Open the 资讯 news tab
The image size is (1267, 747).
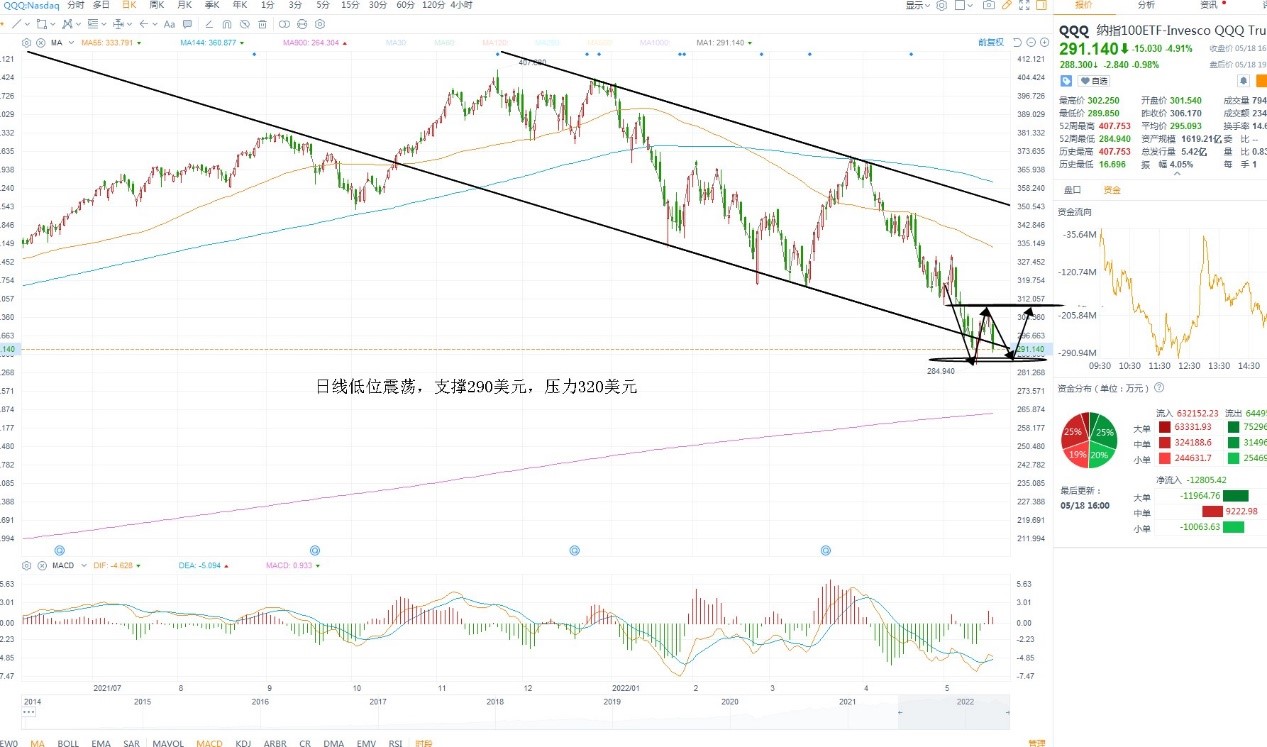[x=1210, y=5]
